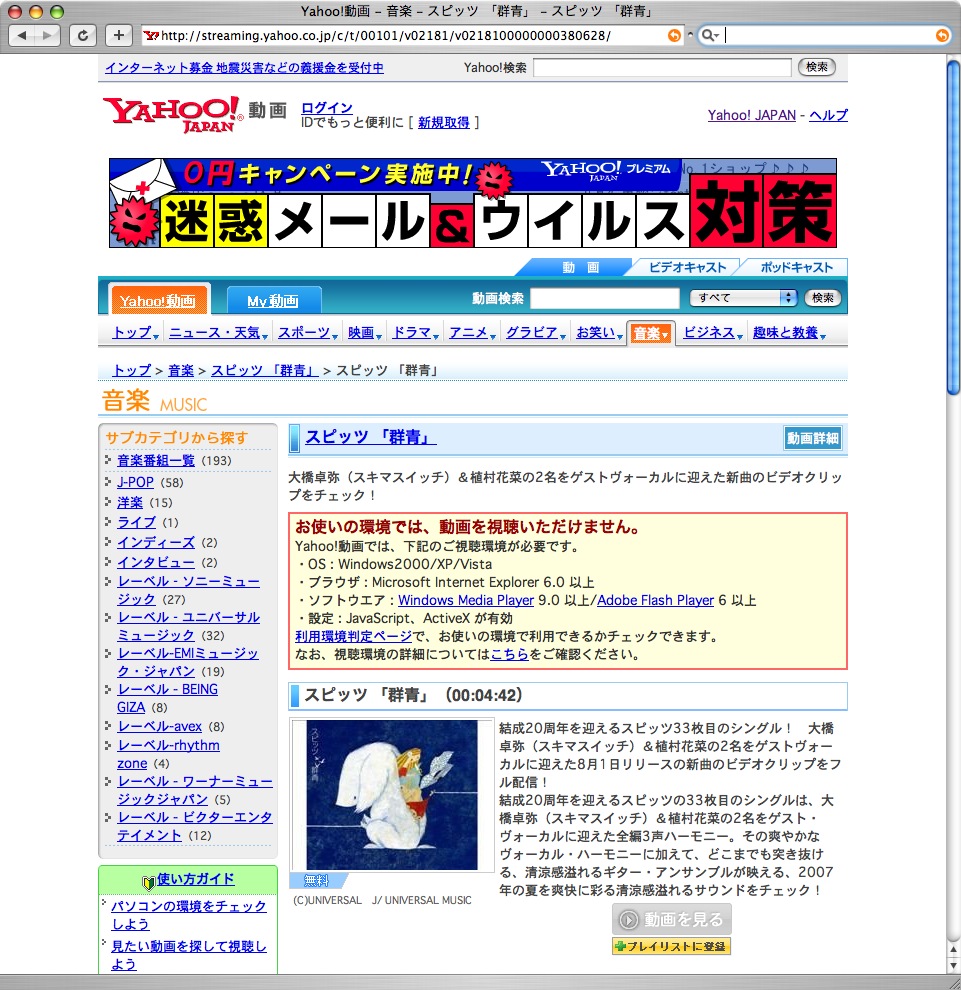
Task: Click the browser back arrow button
Action: 22,35
